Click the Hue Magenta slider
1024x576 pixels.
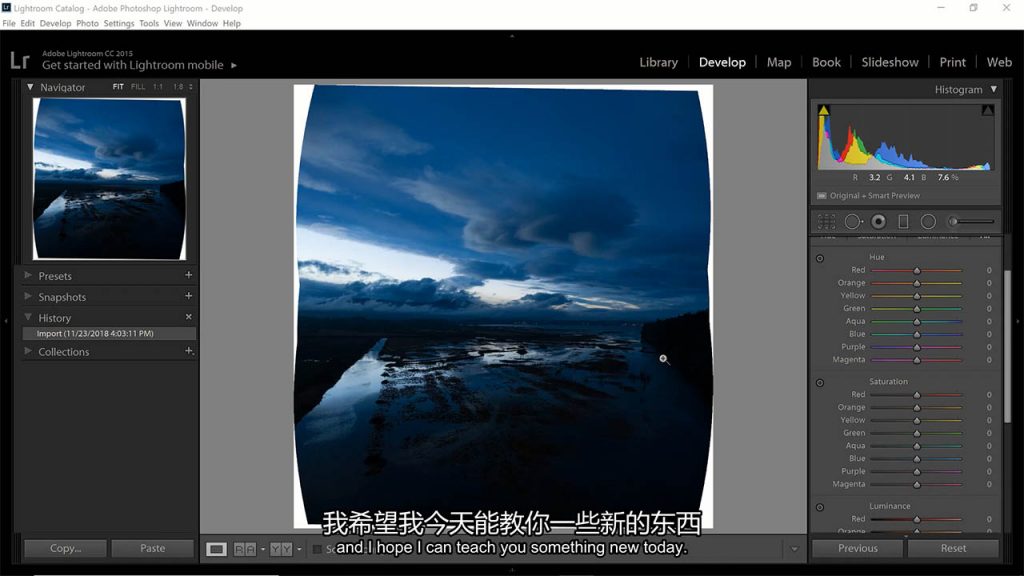[916, 360]
